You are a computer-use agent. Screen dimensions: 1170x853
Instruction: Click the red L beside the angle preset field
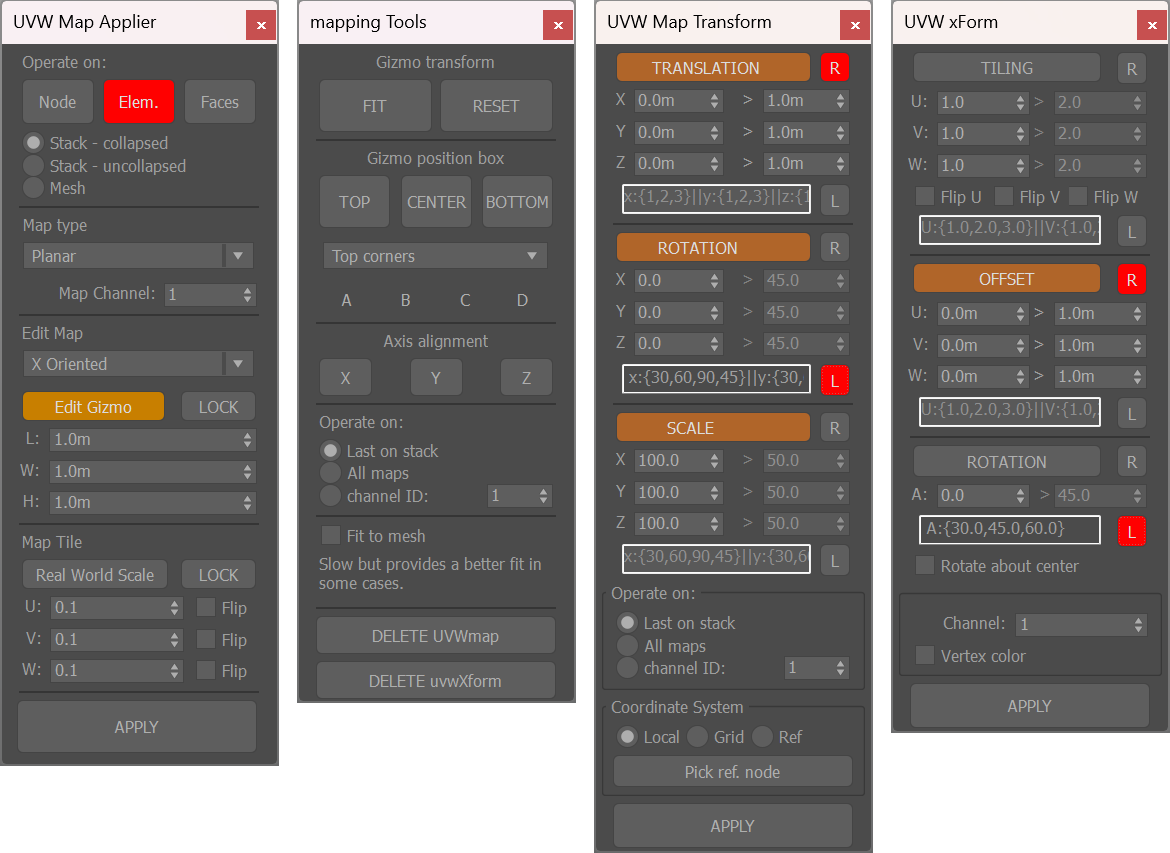tap(1131, 530)
